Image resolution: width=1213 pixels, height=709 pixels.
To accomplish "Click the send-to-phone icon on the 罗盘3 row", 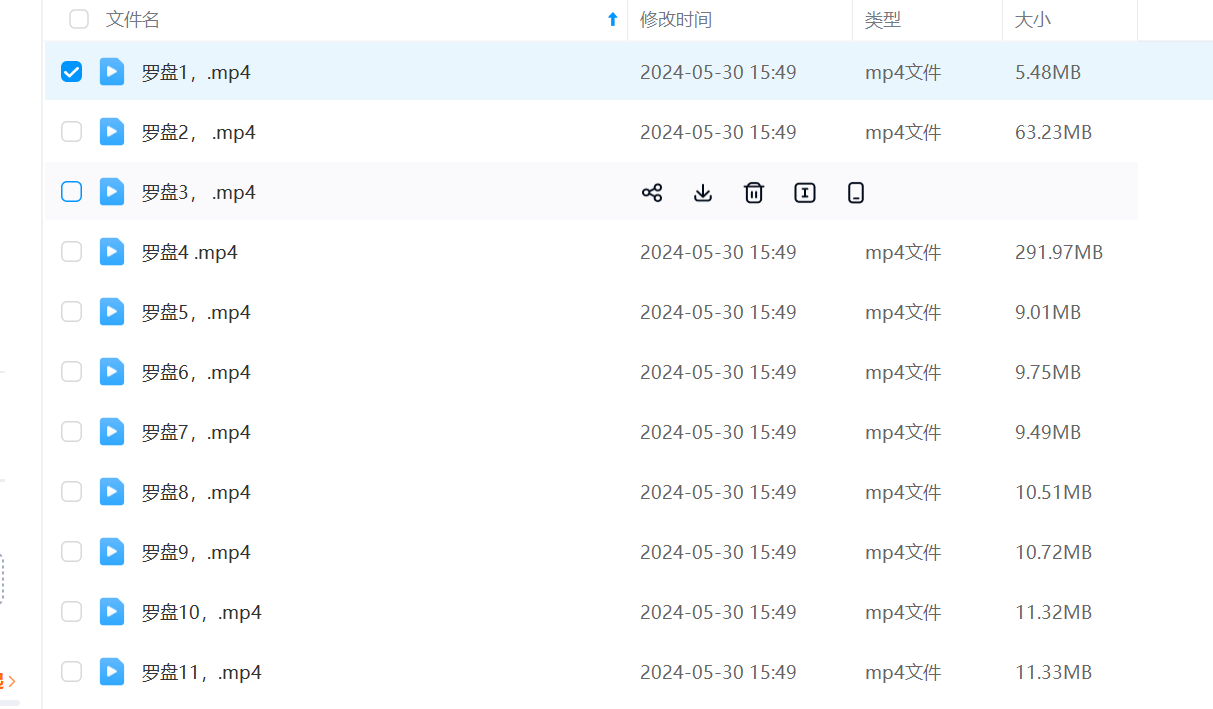I will (x=856, y=193).
